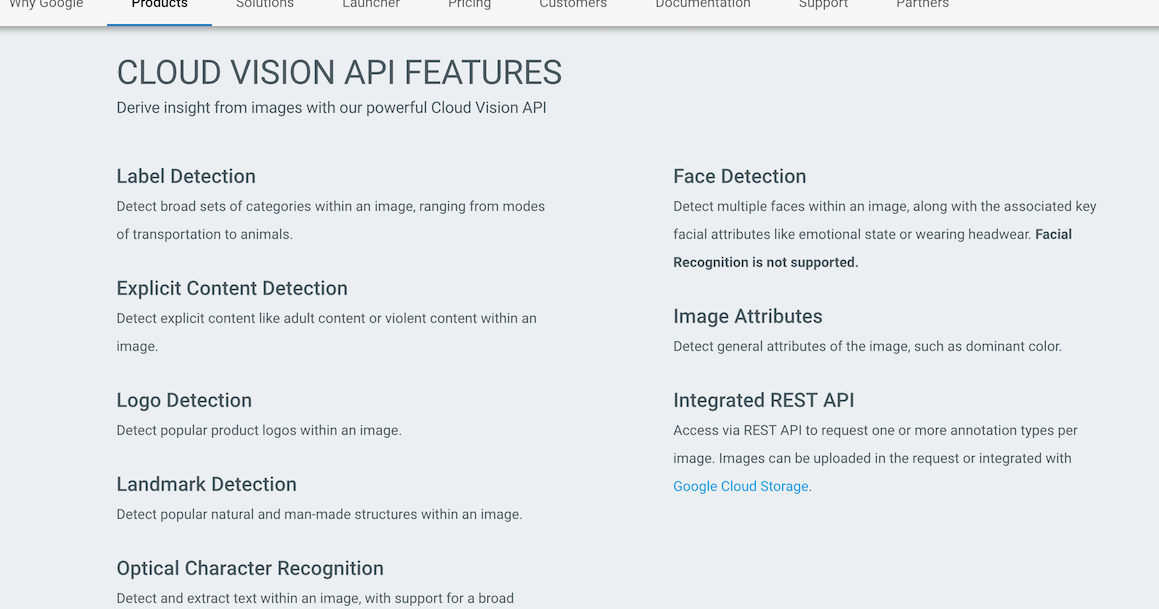Click the Label Detection heading
The height and width of the screenshot is (609, 1159).
186,176
